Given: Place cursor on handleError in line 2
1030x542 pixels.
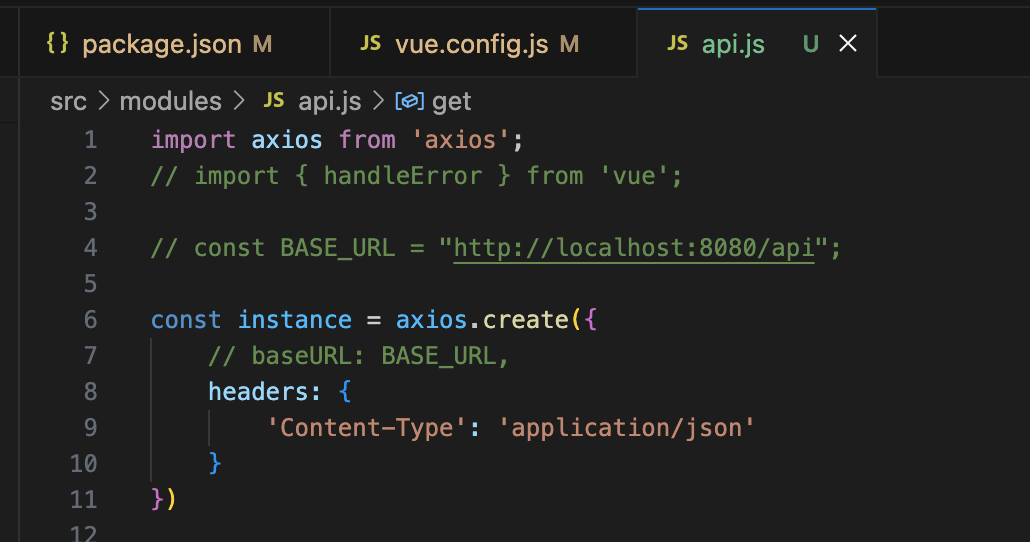Looking at the screenshot, I should [x=403, y=176].
